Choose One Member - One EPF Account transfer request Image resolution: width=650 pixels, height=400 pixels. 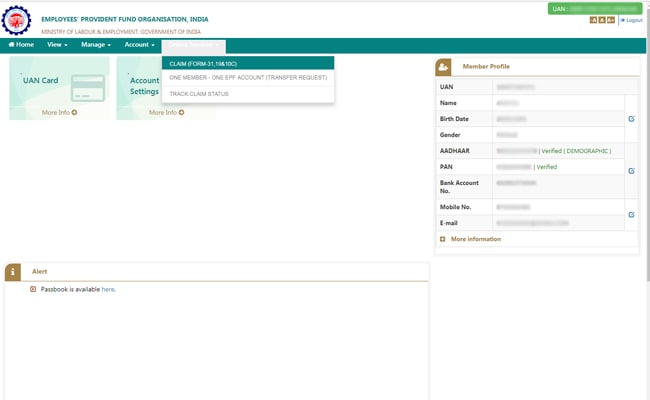click(x=248, y=77)
